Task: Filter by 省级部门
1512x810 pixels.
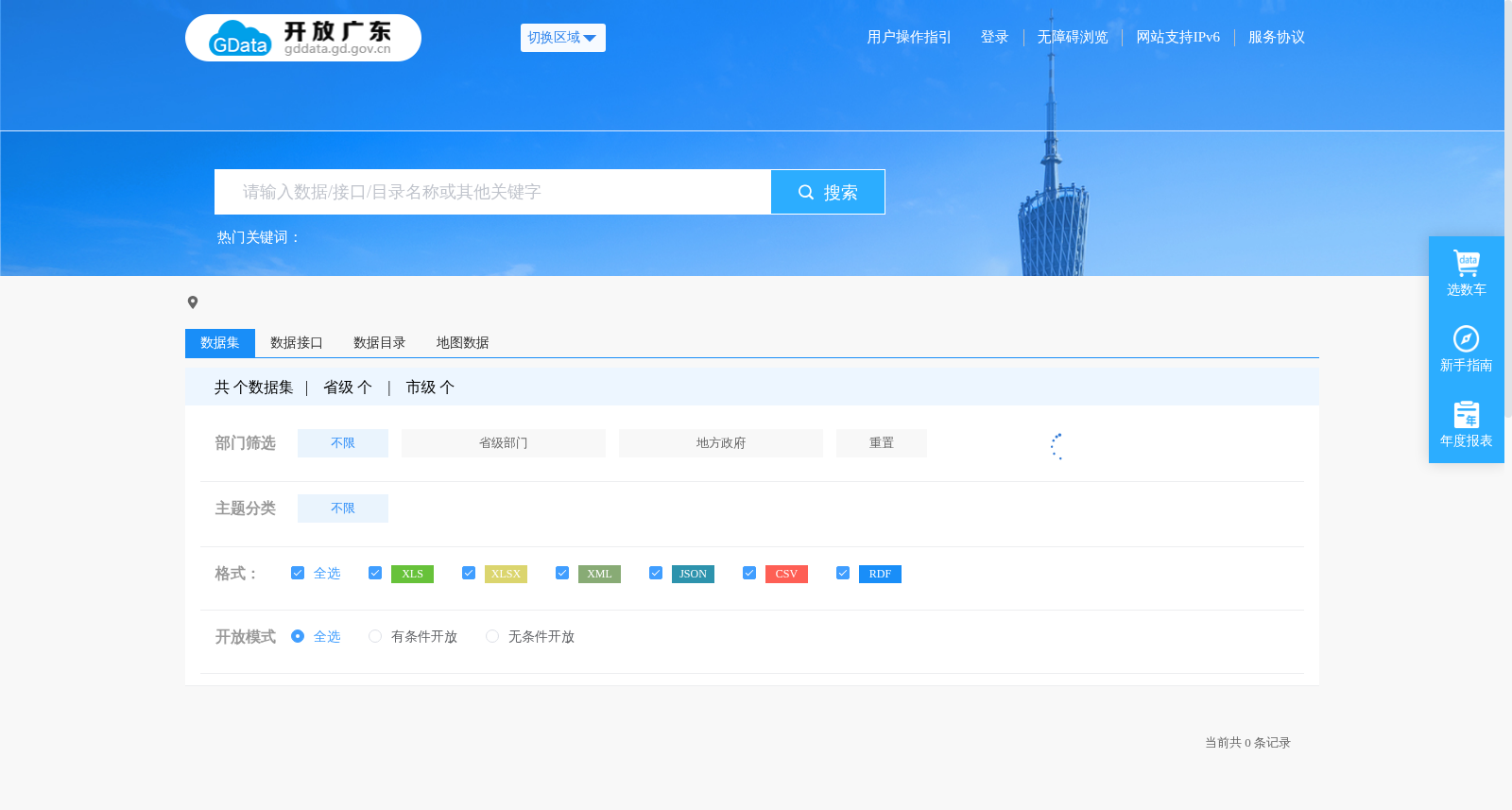Action: [x=504, y=443]
